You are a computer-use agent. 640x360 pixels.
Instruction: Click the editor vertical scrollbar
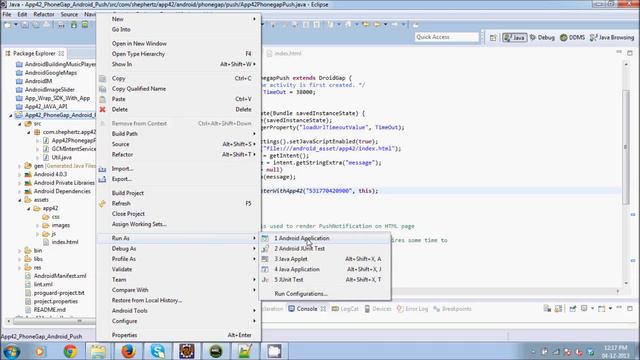(x=626, y=146)
